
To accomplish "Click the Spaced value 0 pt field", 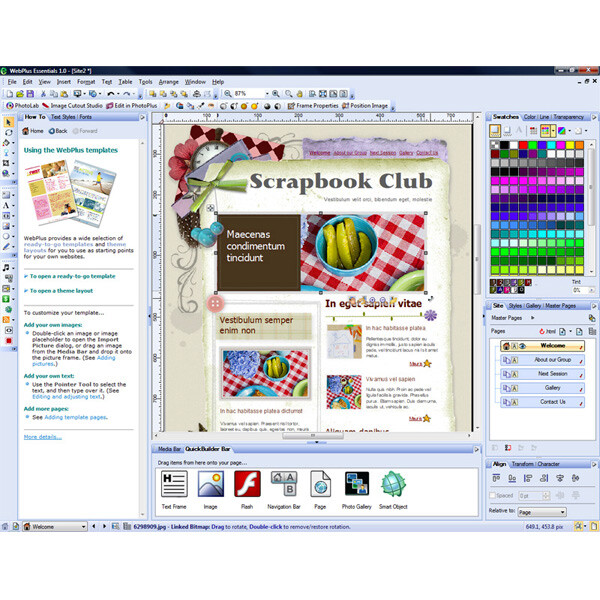I will pos(530,496).
